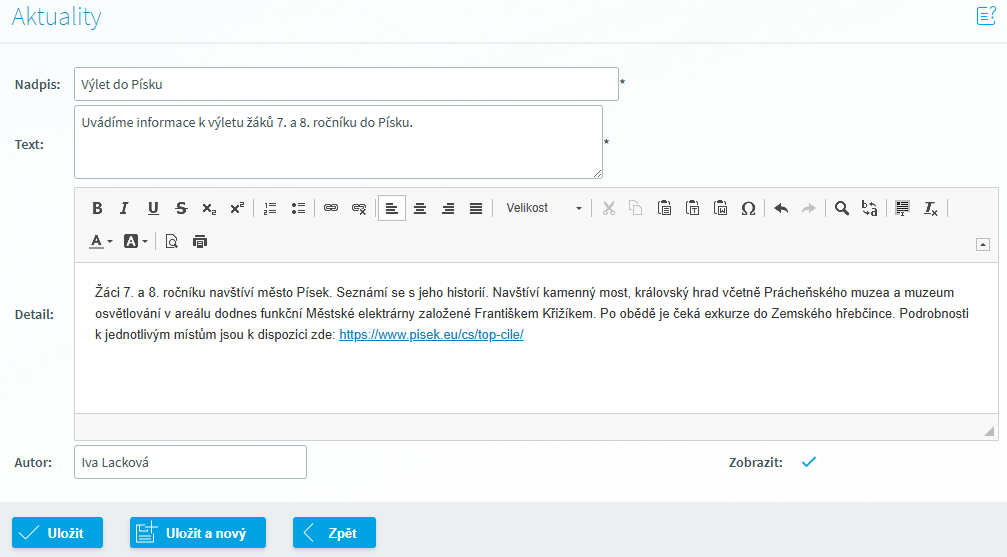
Task: Toggle underline formatting
Action: tap(153, 208)
